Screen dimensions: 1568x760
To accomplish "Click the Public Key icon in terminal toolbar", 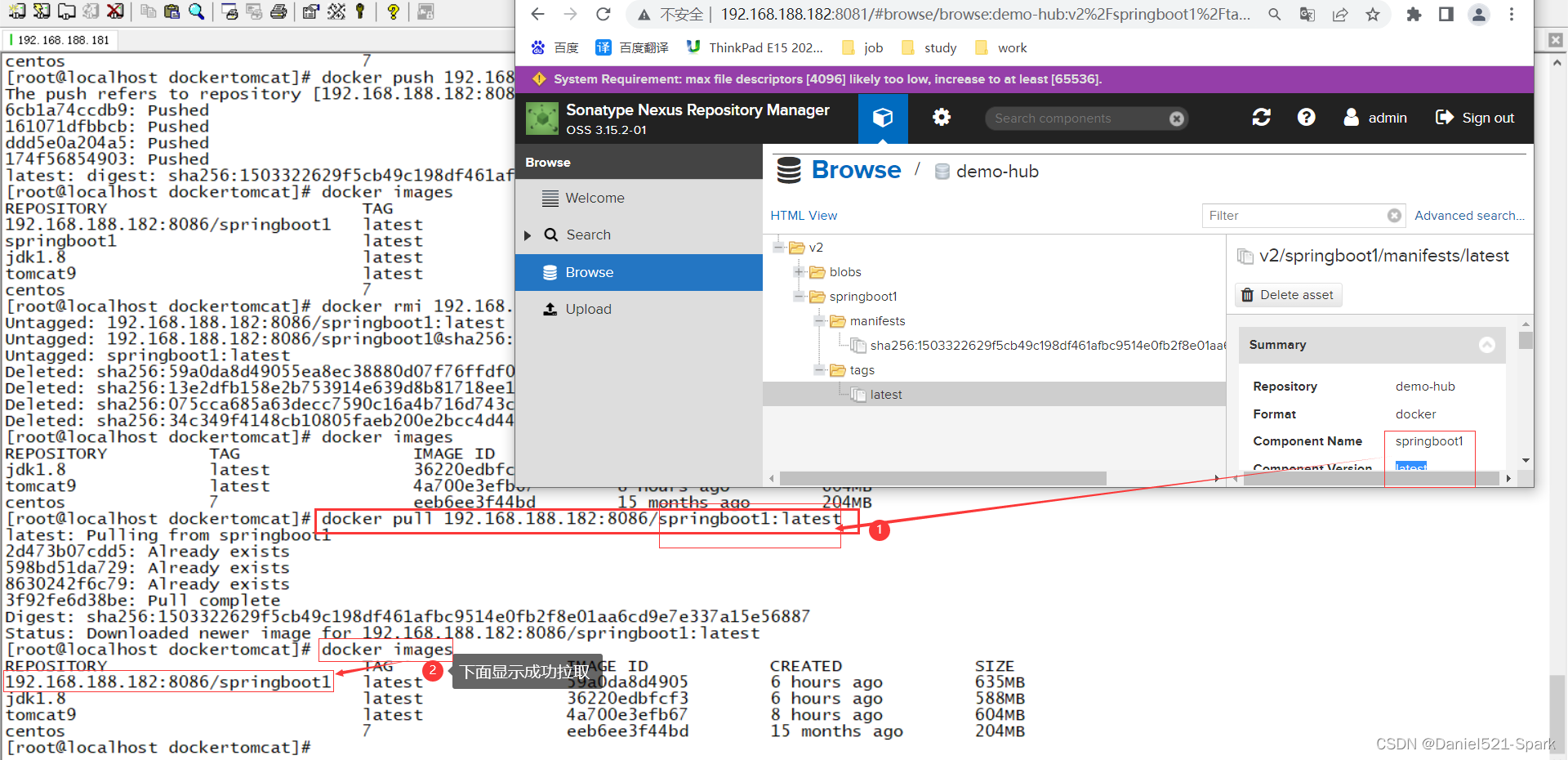I will pyautogui.click(x=360, y=11).
